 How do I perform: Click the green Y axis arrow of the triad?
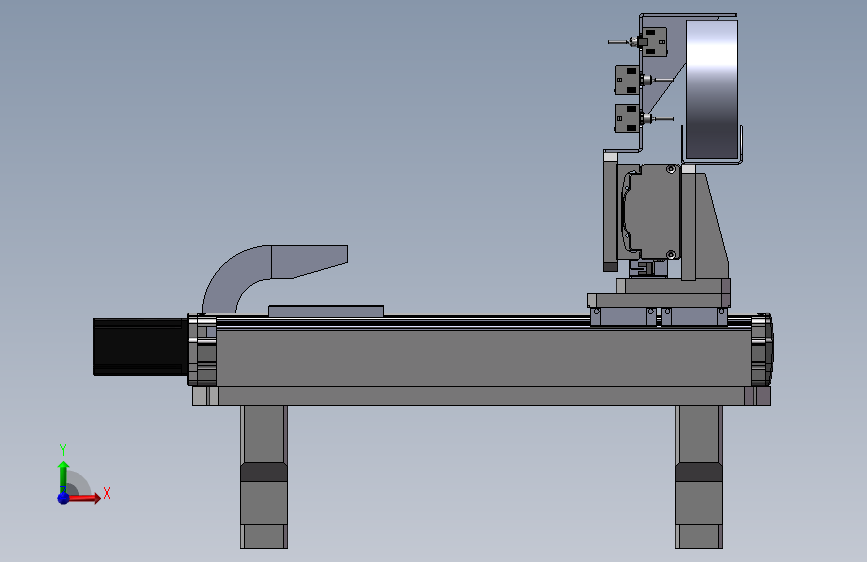[63, 476]
